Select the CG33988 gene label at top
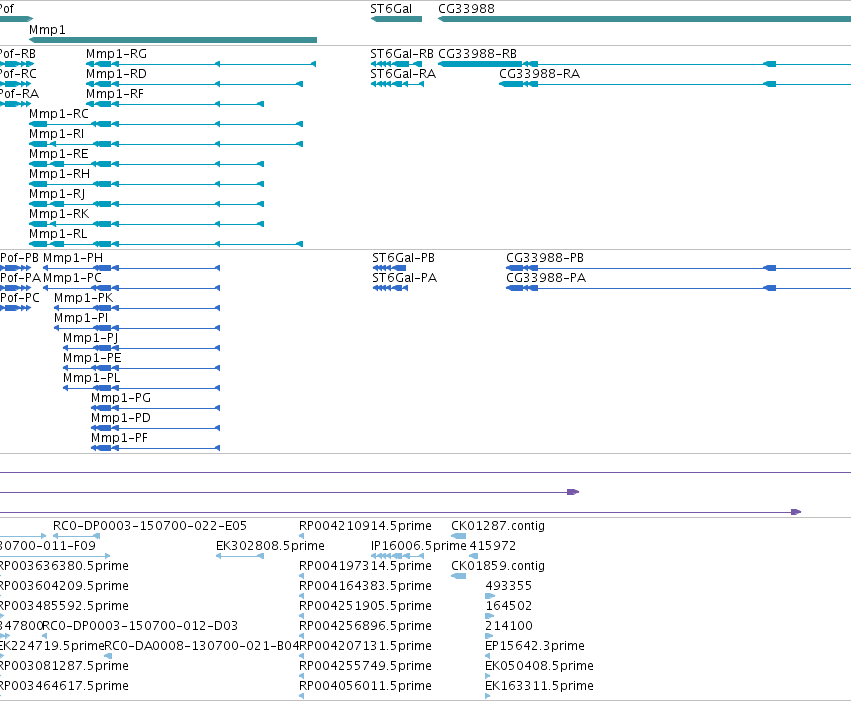Viewport: 851px width, 701px height. [x=466, y=9]
